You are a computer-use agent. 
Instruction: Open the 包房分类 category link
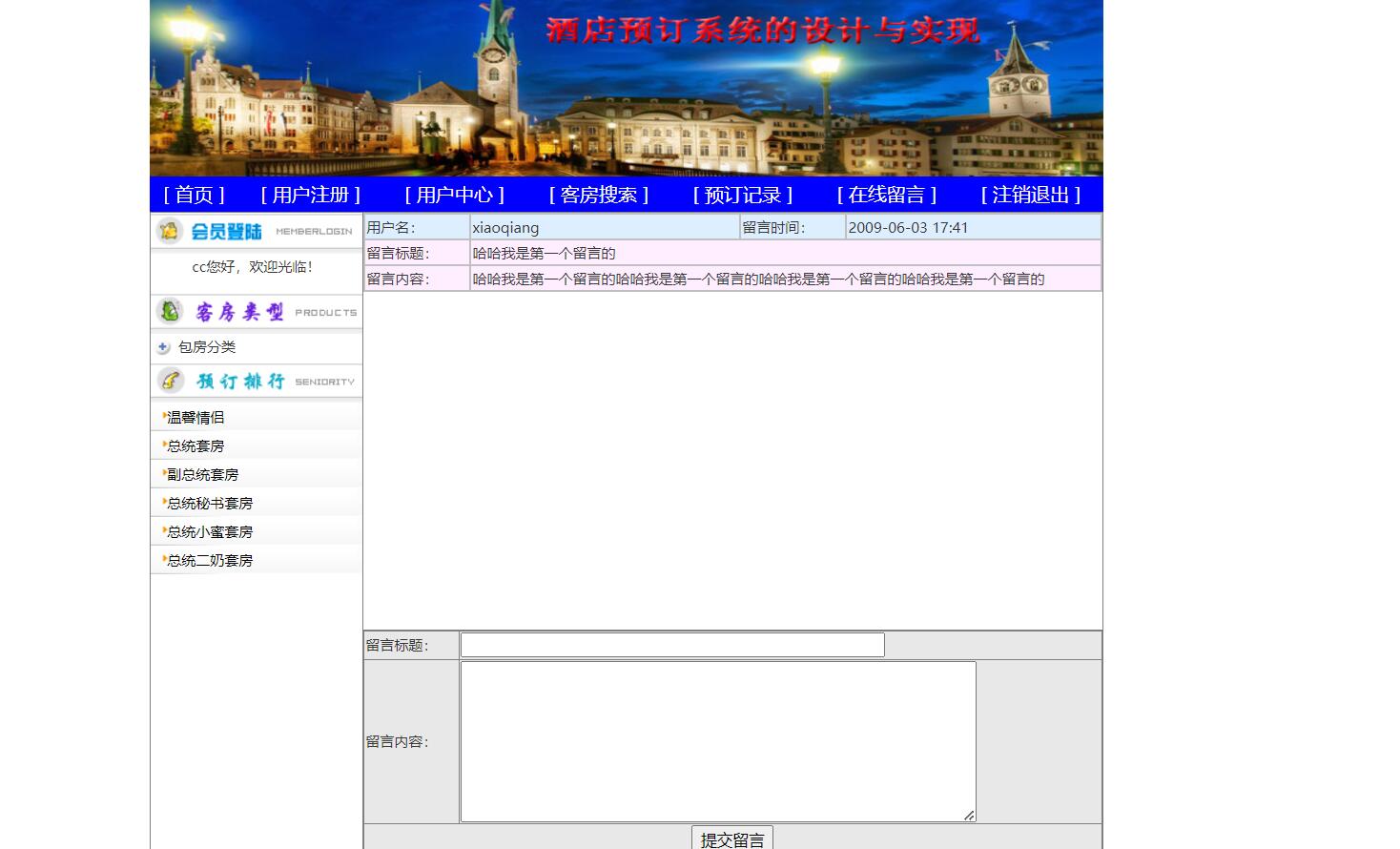click(207, 347)
